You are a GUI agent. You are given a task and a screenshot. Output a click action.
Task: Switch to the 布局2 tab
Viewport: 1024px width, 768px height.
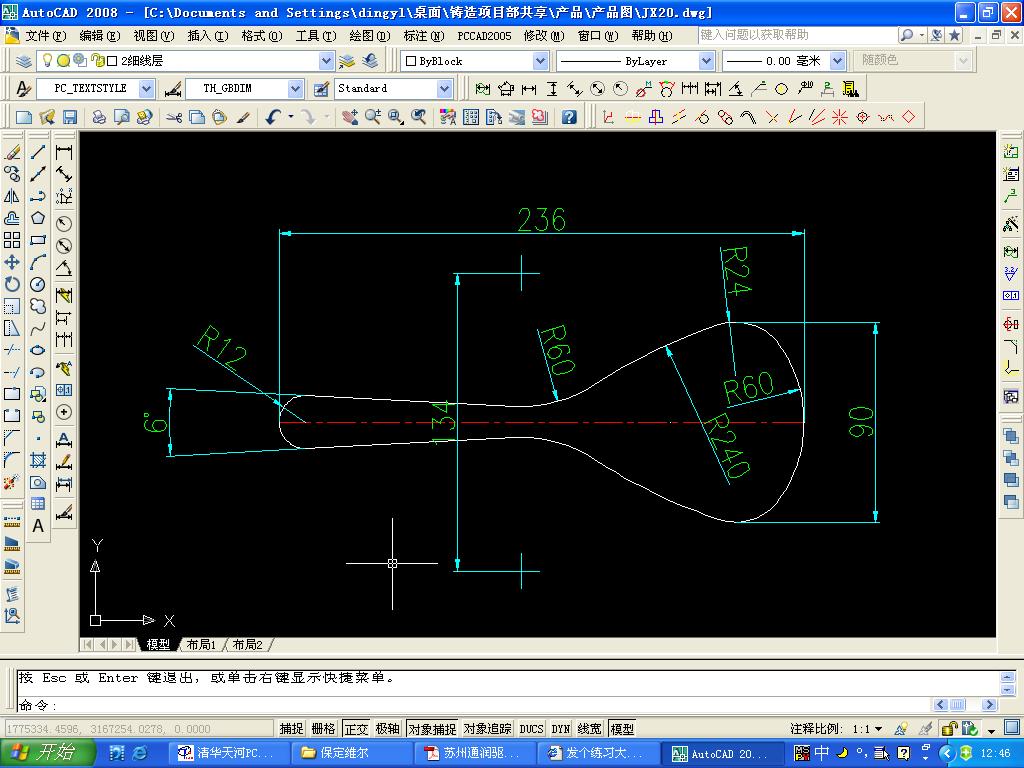[x=248, y=645]
